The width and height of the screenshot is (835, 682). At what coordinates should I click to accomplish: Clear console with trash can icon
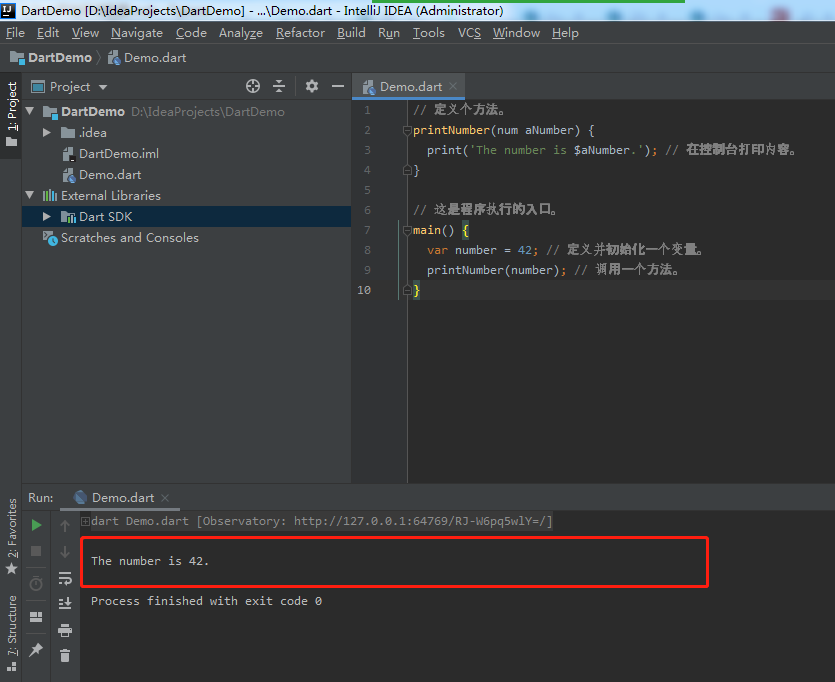[x=65, y=656]
